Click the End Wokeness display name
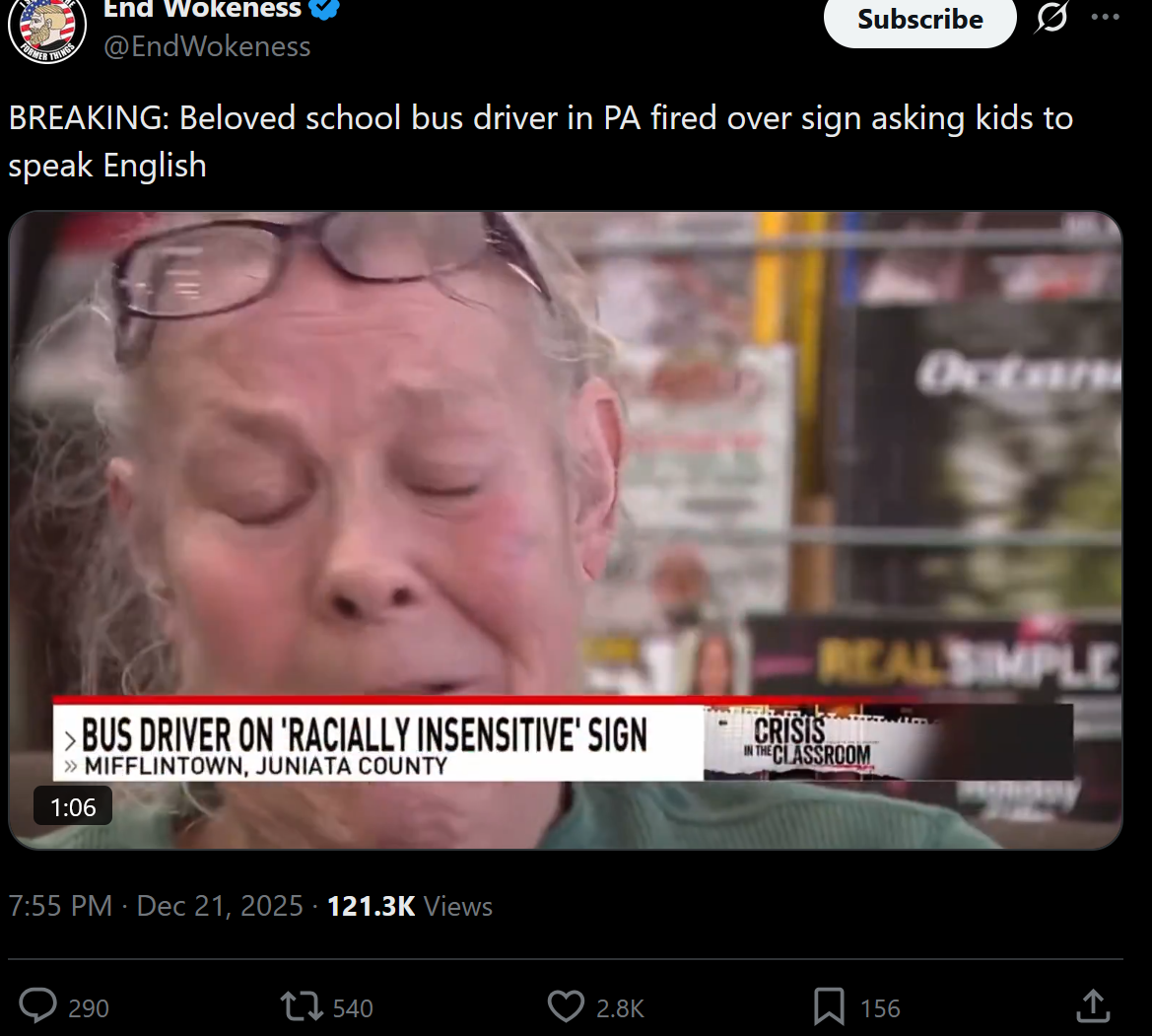 202,9
